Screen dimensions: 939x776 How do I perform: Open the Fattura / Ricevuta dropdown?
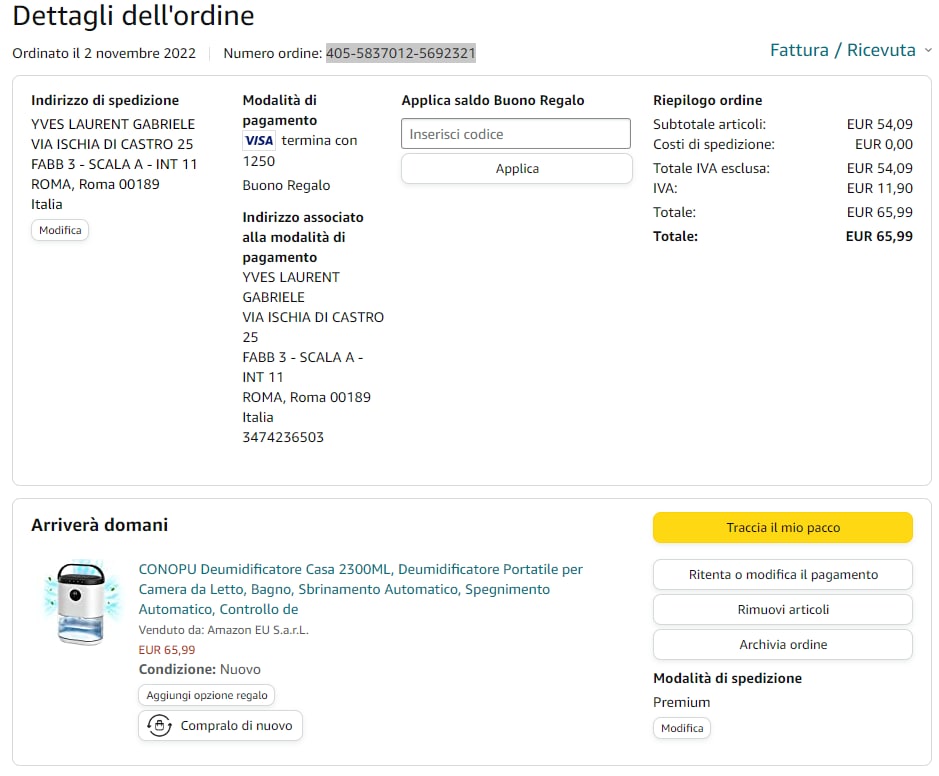coord(849,50)
